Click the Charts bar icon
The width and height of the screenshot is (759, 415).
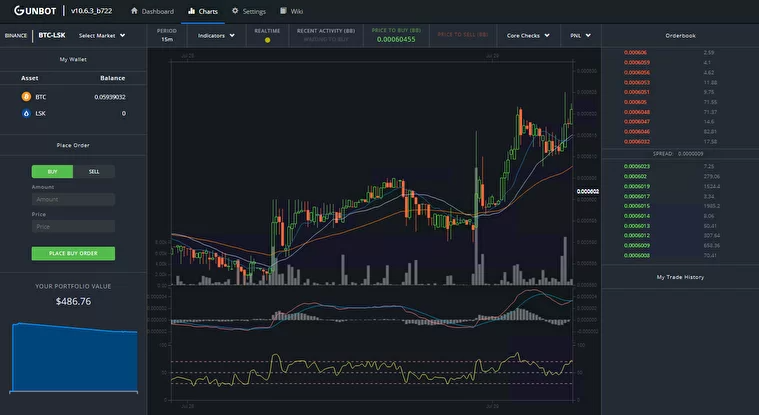tap(191, 11)
